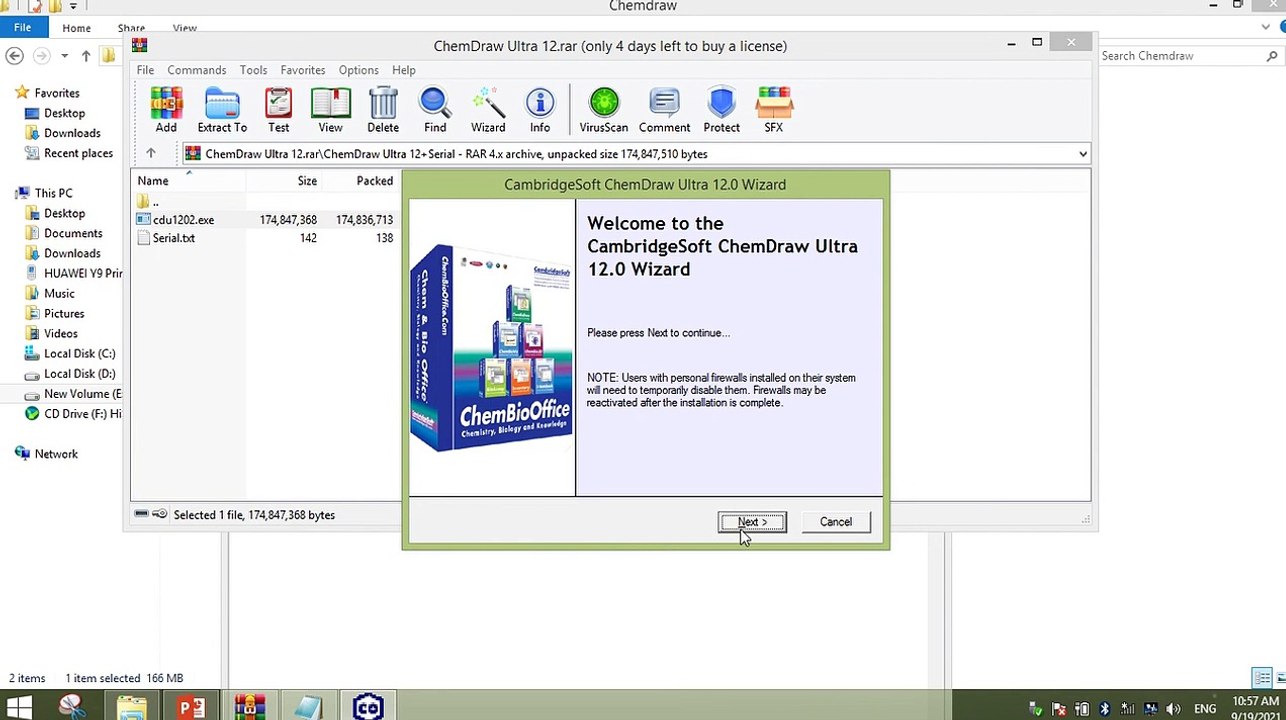This screenshot has height=720, width=1286.
Task: Open the View file toolbar icon
Action: [330, 110]
